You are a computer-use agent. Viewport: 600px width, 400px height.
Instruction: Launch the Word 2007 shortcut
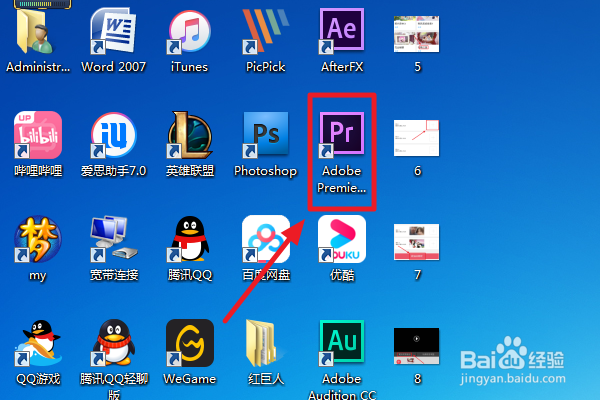pyautogui.click(x=113, y=31)
